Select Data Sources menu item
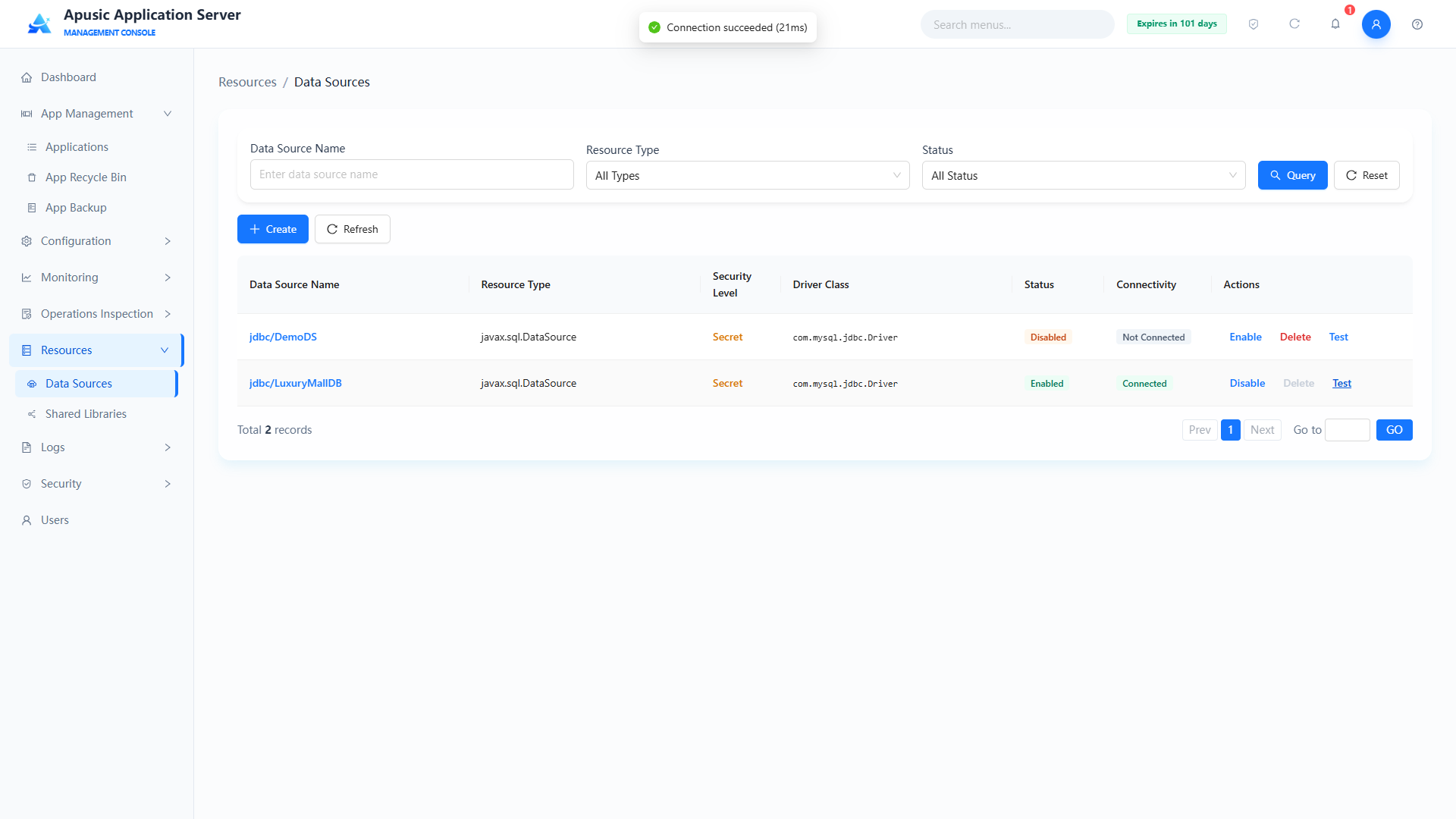1456x819 pixels. [96, 384]
